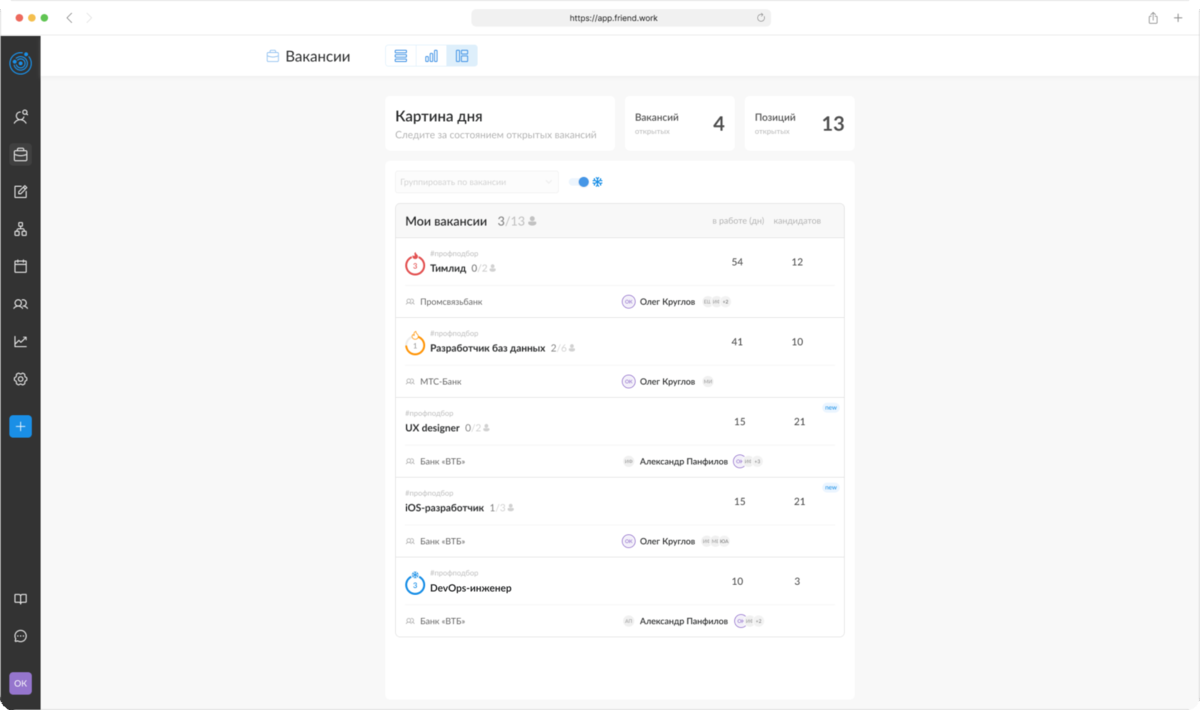Click the new badge on UX designer

830,408
